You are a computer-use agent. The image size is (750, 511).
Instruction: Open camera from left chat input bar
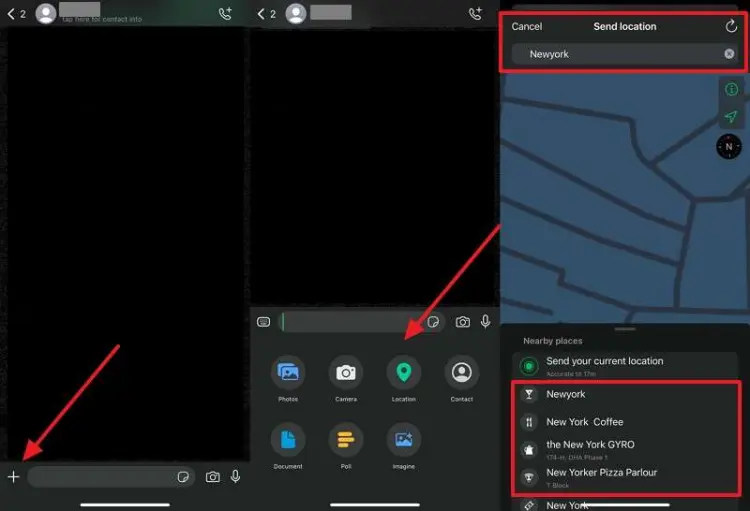[213, 477]
